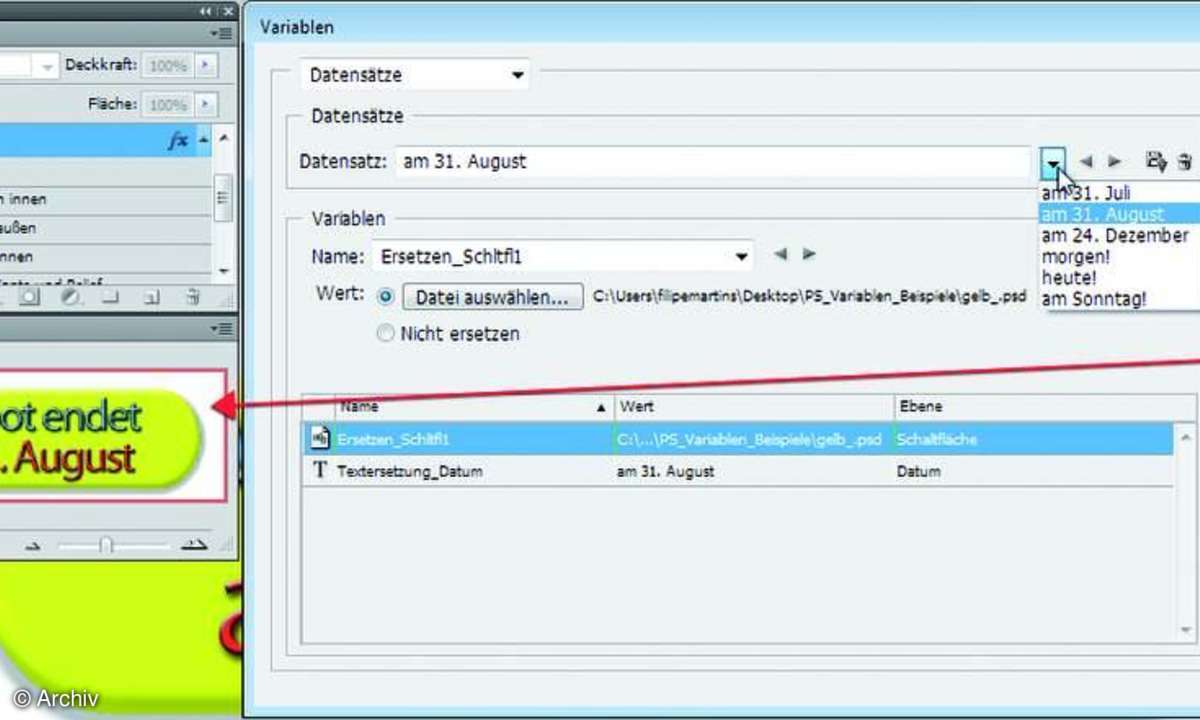
Task: Sort variables by the Name column header
Action: (472, 407)
